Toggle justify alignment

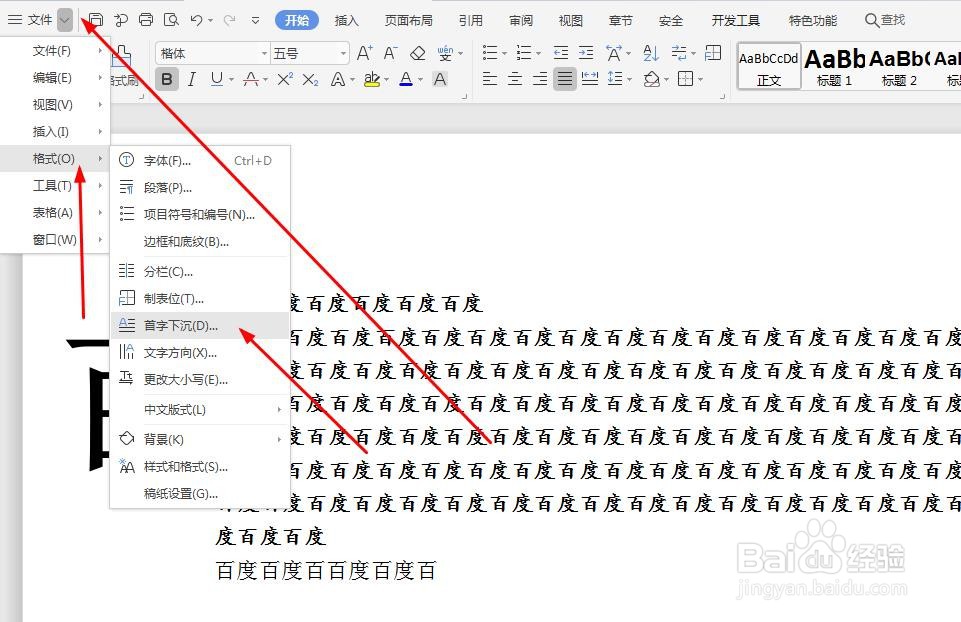[x=564, y=79]
